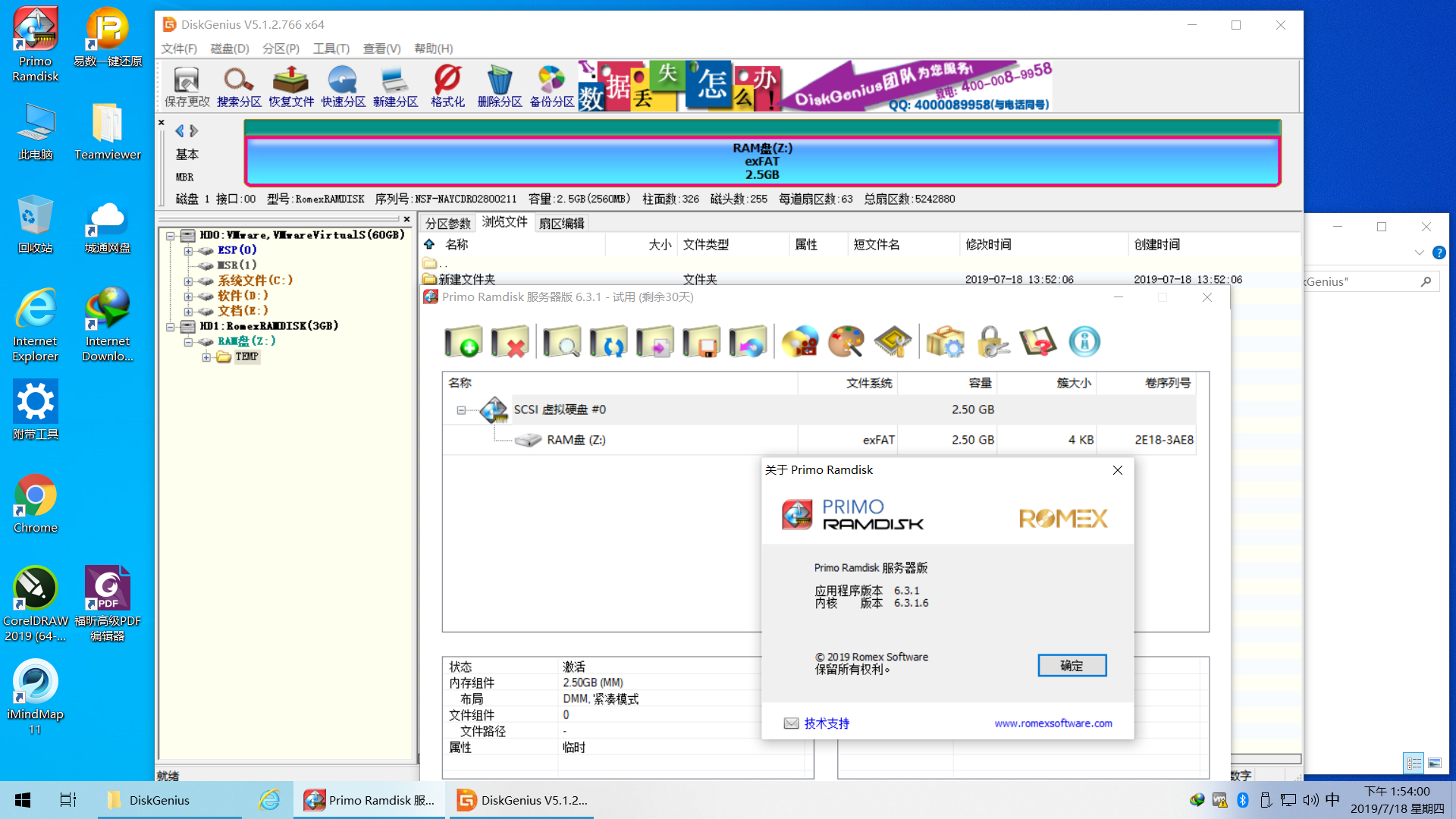Click the Search Partition (搜索分区) icon
This screenshot has width=1456, height=819.
click(239, 86)
